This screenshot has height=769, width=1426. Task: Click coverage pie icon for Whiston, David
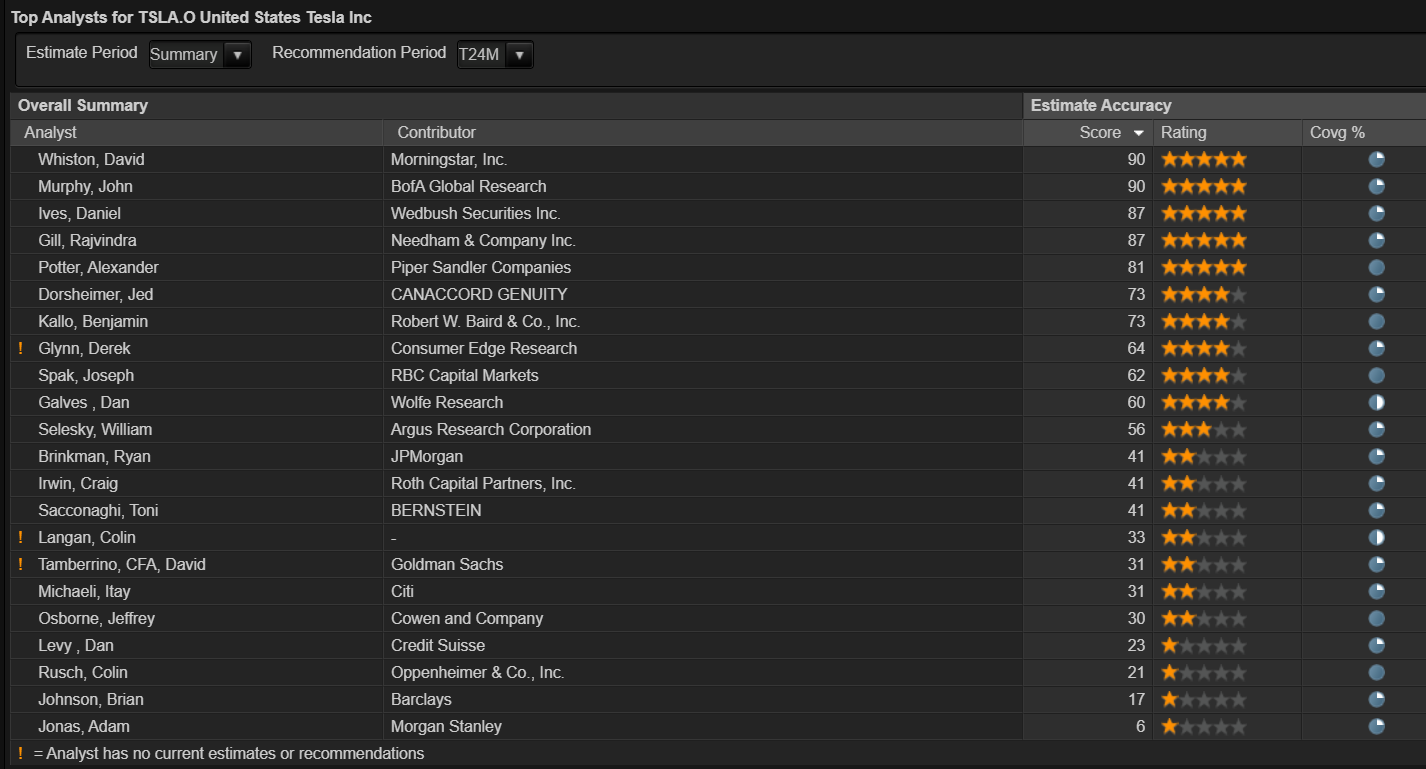pyautogui.click(x=1377, y=159)
